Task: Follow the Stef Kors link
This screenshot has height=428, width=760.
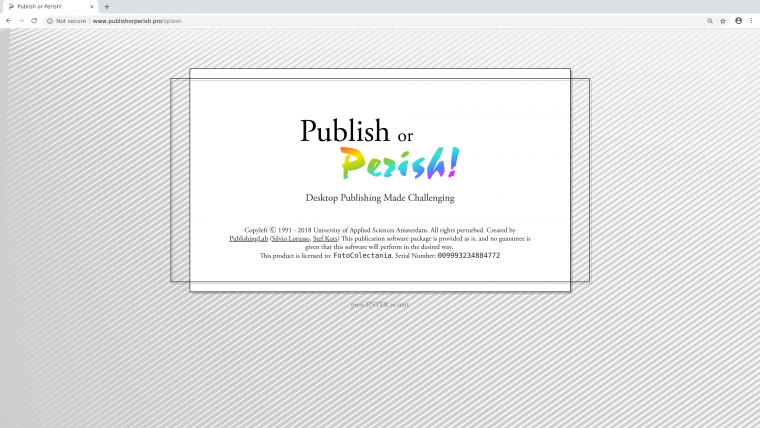Action: pyautogui.click(x=325, y=239)
